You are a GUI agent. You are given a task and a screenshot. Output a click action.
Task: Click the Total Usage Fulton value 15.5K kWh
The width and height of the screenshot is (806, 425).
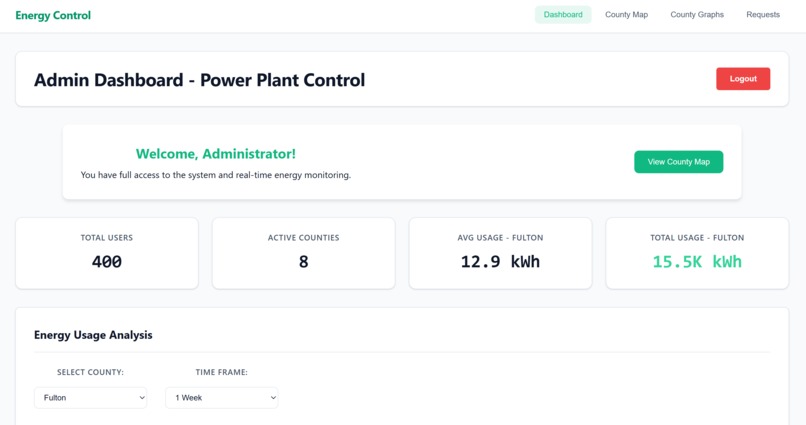point(697,262)
